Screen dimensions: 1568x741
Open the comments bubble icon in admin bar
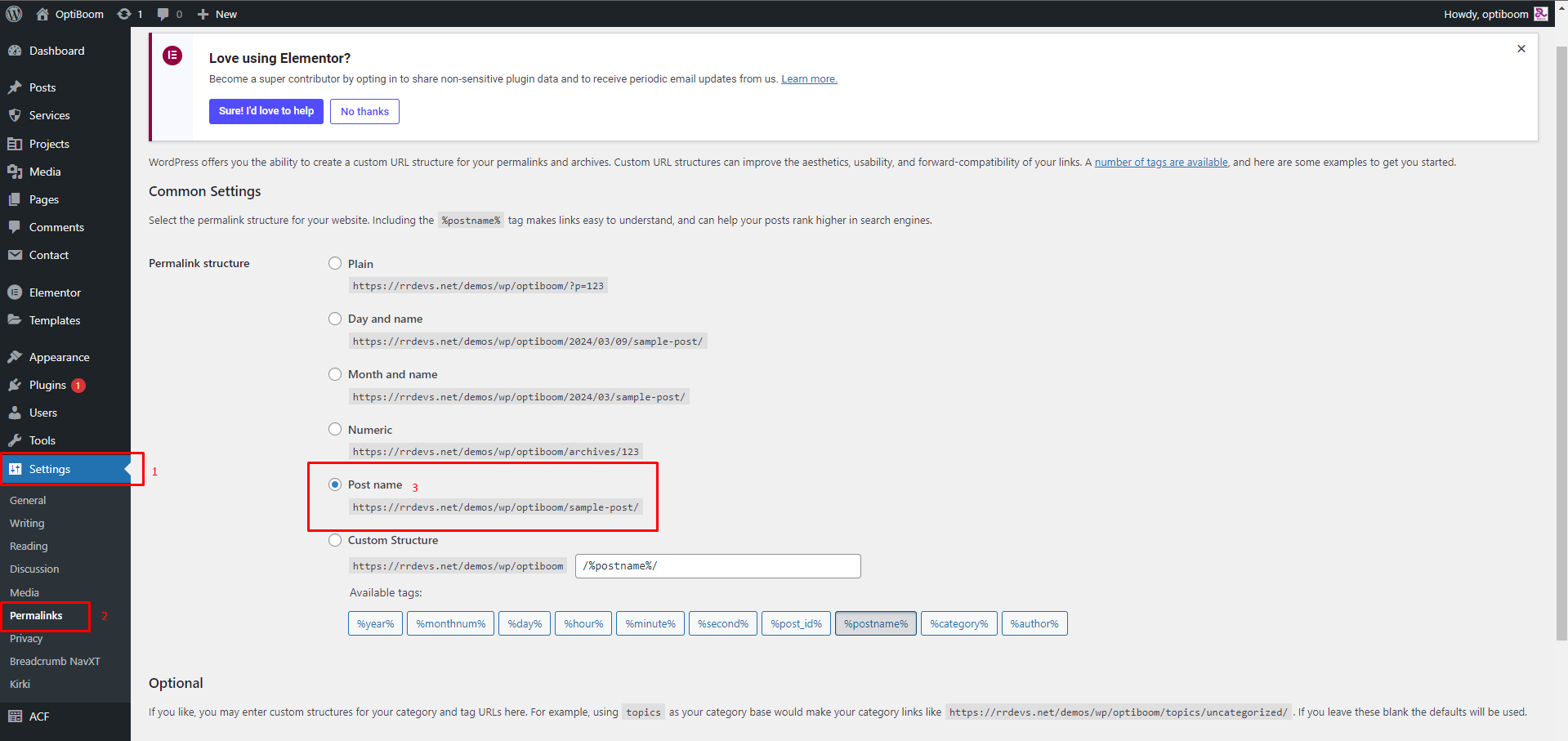click(x=163, y=14)
